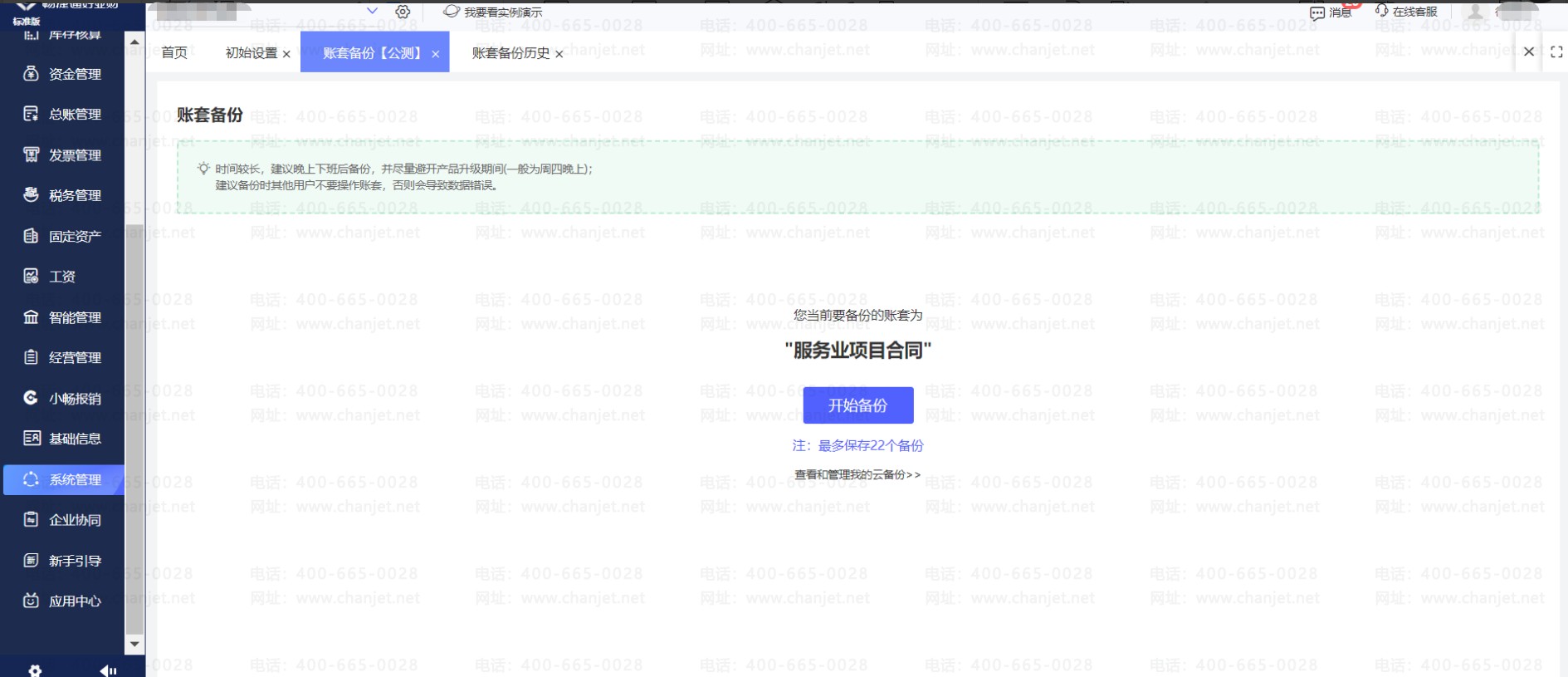Click the planet icon beside 我要看实例演示
1568x677 pixels.
(x=452, y=12)
